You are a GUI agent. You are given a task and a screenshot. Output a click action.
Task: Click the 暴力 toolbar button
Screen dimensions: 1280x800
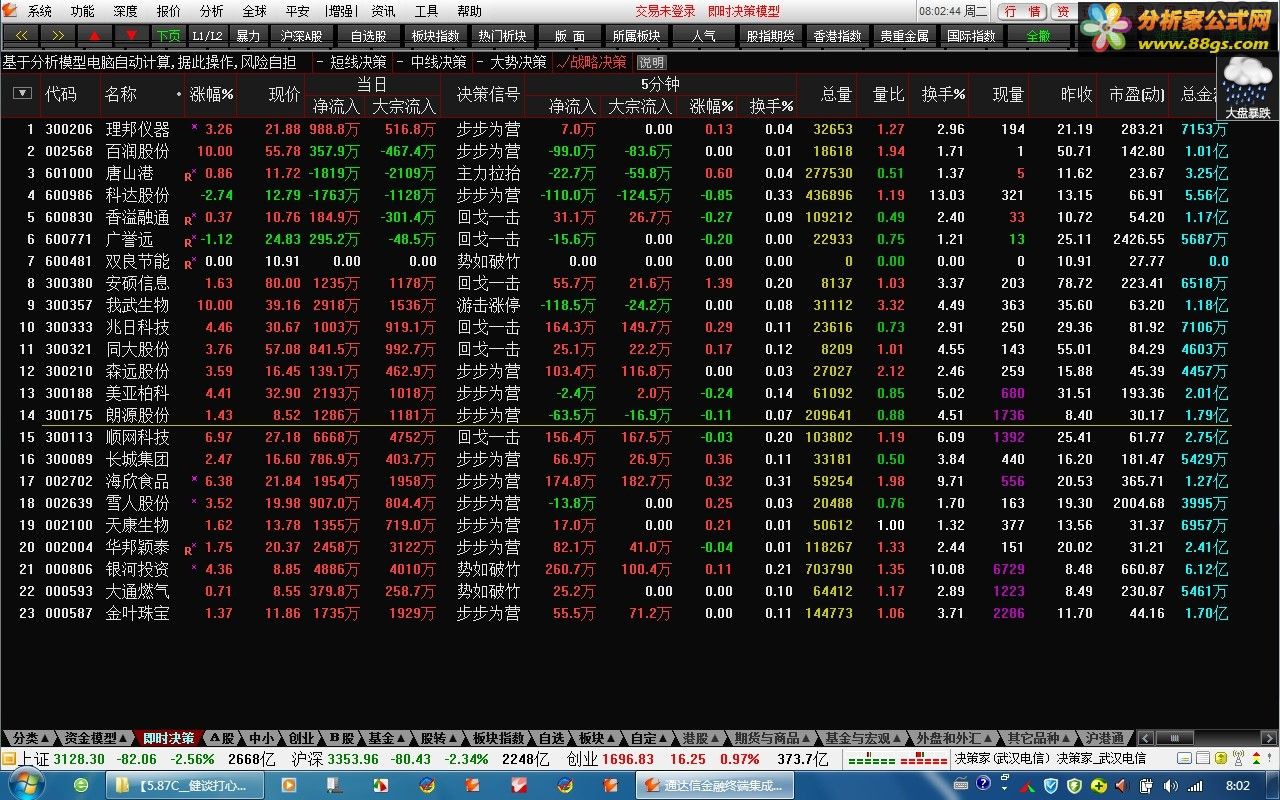pyautogui.click(x=248, y=35)
